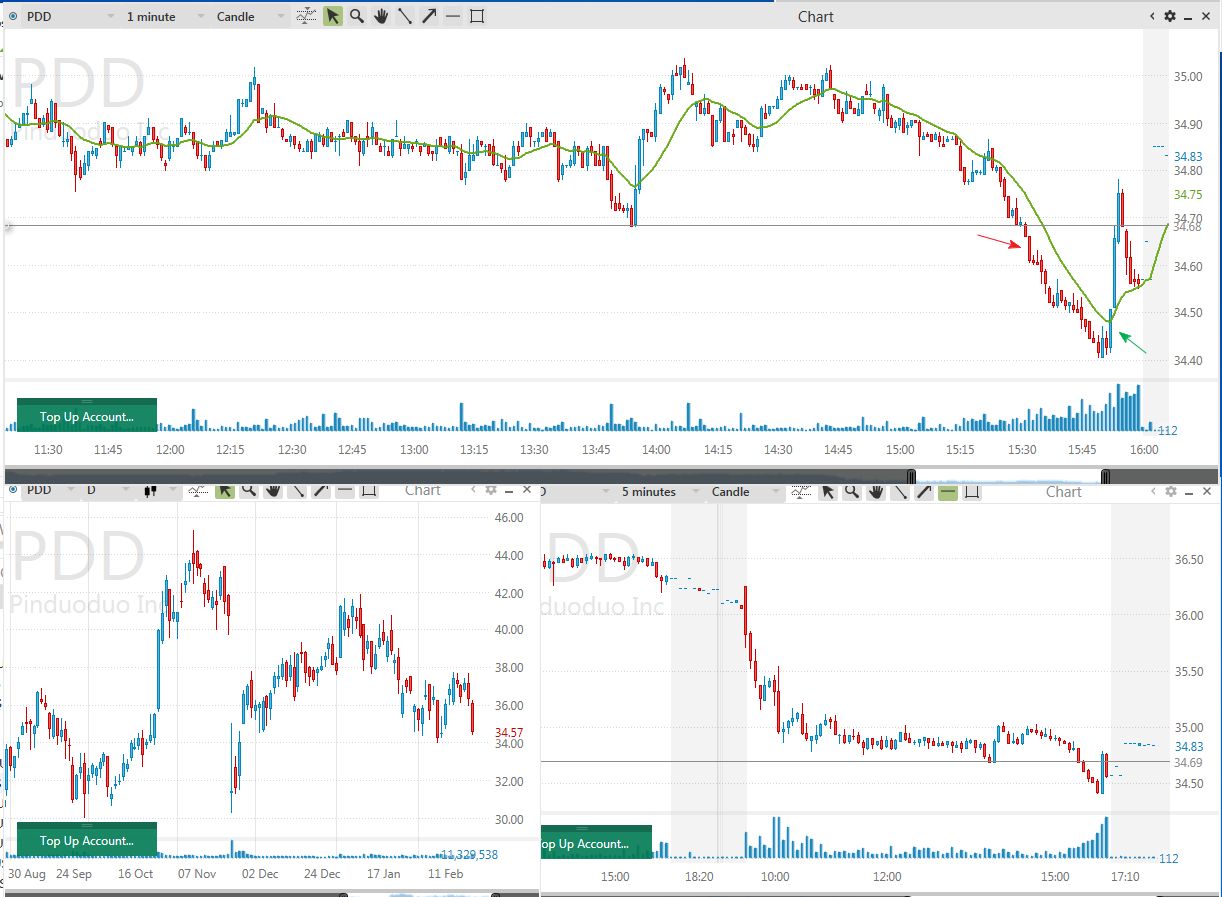Open settings gear in 5 minutes chart
The height and width of the screenshot is (897, 1222).
[1170, 491]
